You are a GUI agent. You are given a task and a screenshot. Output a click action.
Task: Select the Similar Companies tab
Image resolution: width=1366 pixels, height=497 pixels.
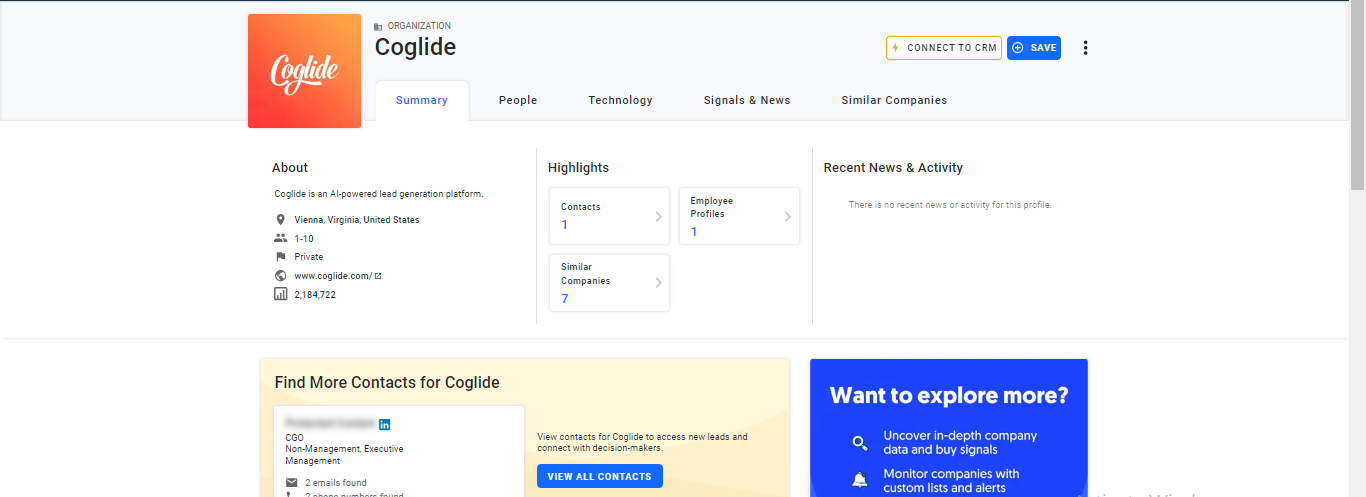894,100
